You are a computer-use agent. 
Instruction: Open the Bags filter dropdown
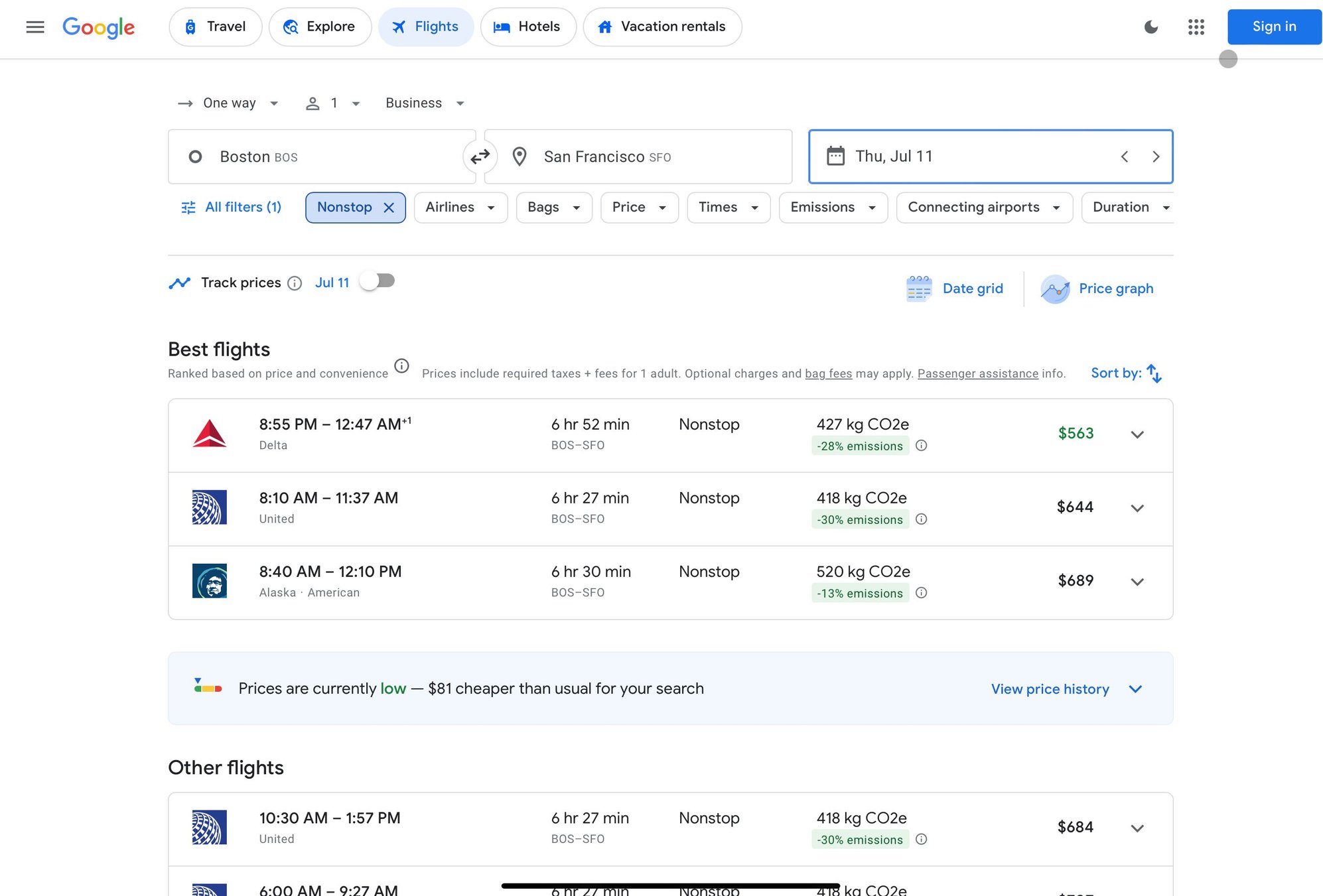[553, 207]
